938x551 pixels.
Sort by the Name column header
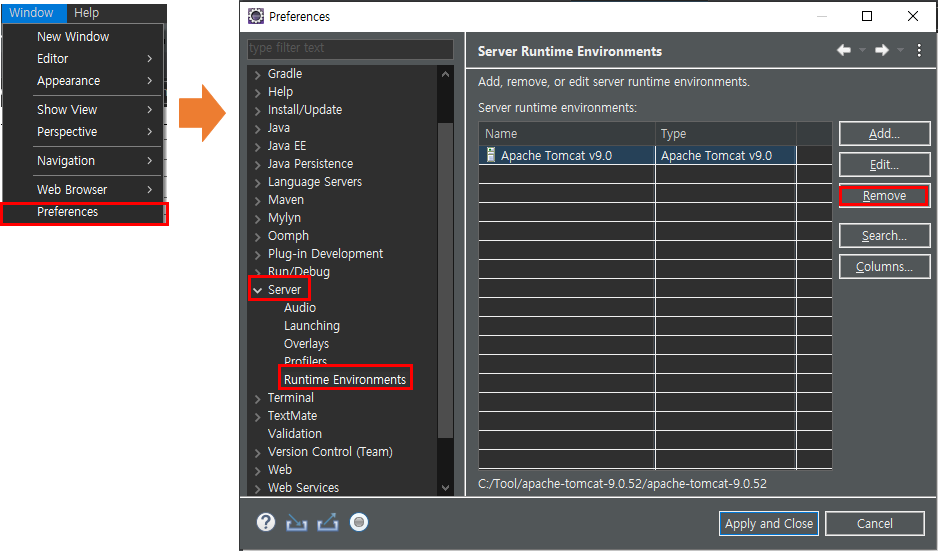point(567,133)
